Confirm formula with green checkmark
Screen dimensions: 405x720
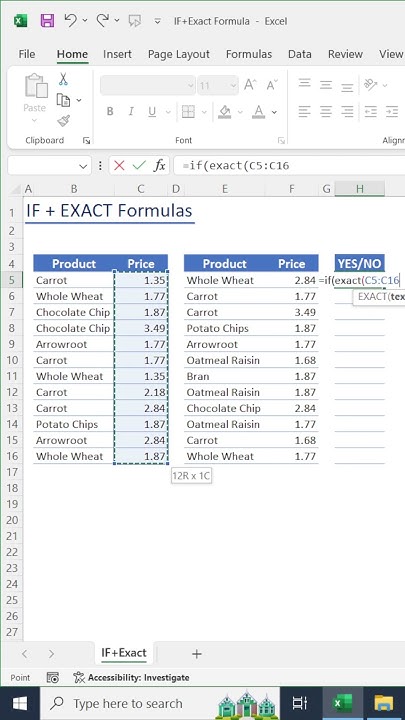point(139,166)
